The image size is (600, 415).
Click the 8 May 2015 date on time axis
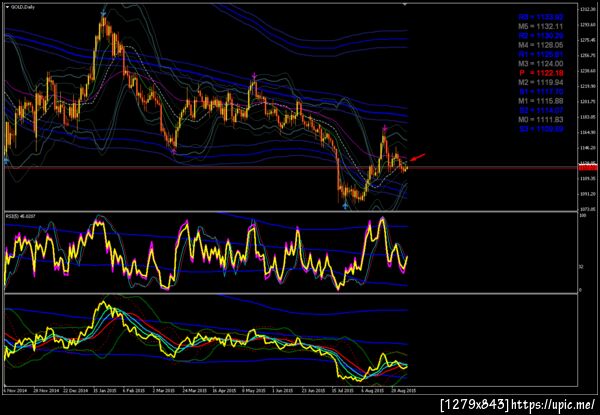[254, 391]
